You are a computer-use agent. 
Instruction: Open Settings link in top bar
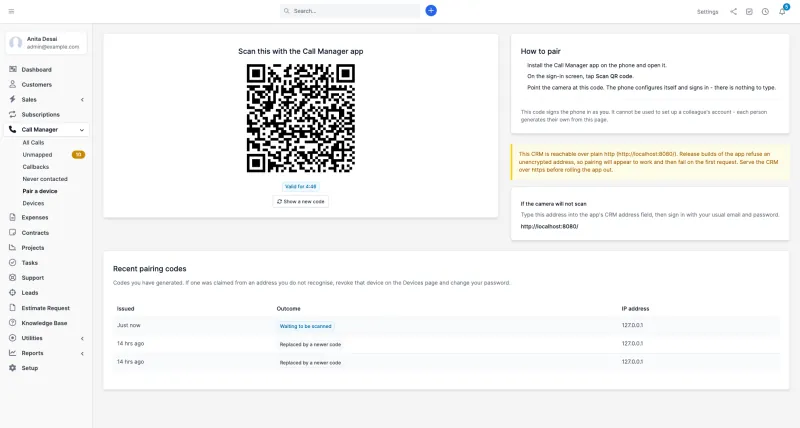[708, 12]
